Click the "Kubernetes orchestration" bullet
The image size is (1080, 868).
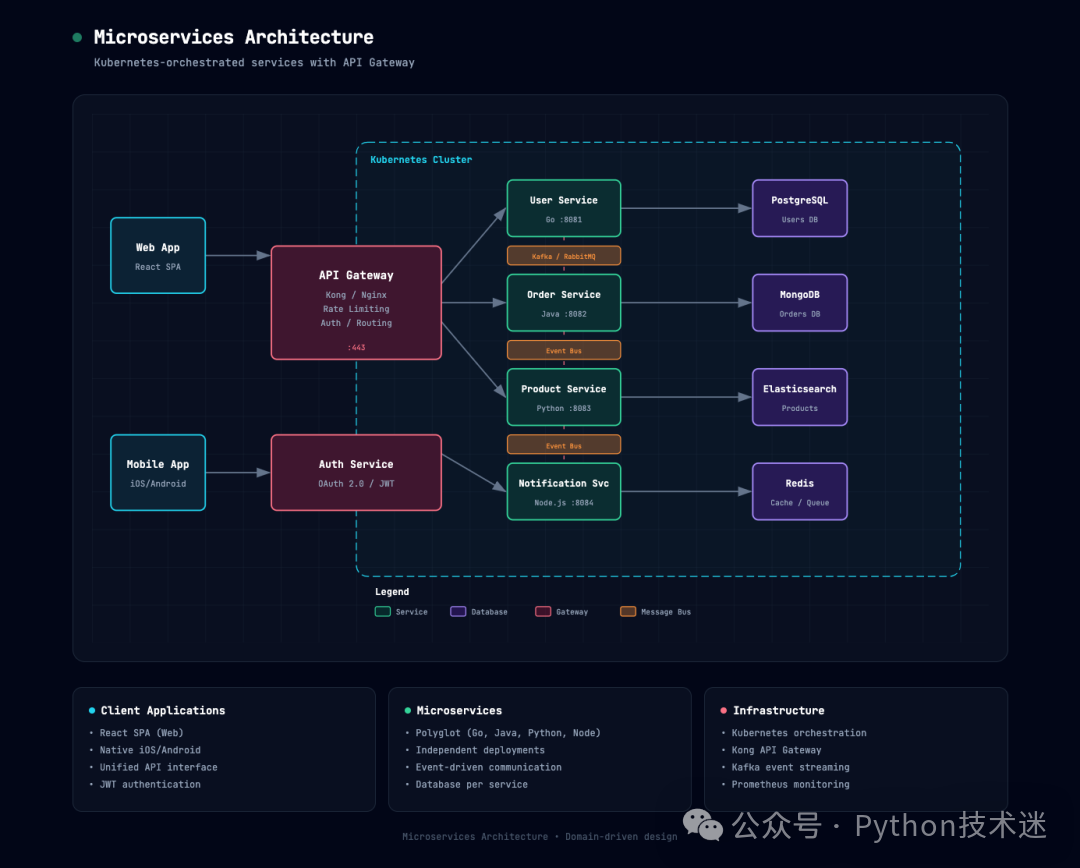pyautogui.click(x=799, y=733)
